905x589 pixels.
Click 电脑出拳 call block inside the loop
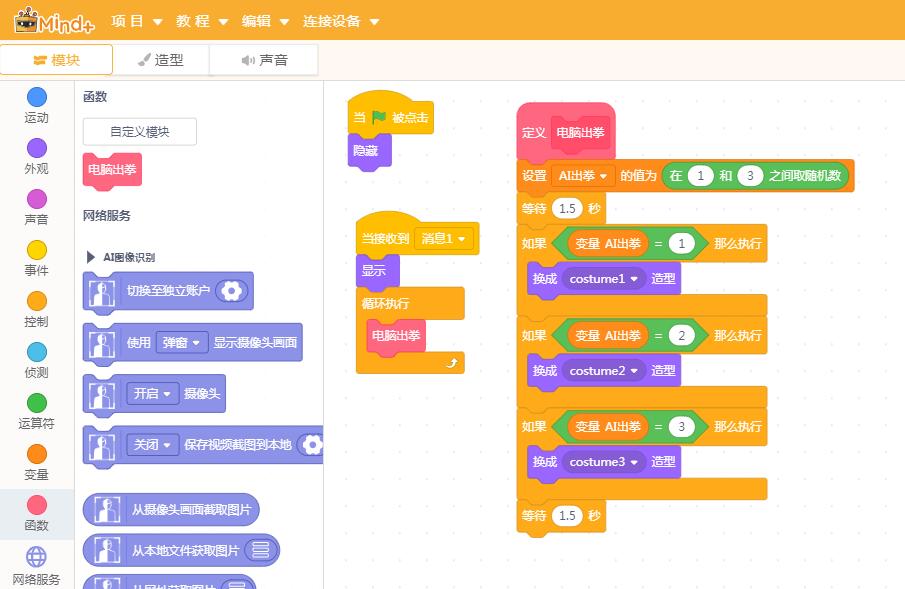pos(396,335)
